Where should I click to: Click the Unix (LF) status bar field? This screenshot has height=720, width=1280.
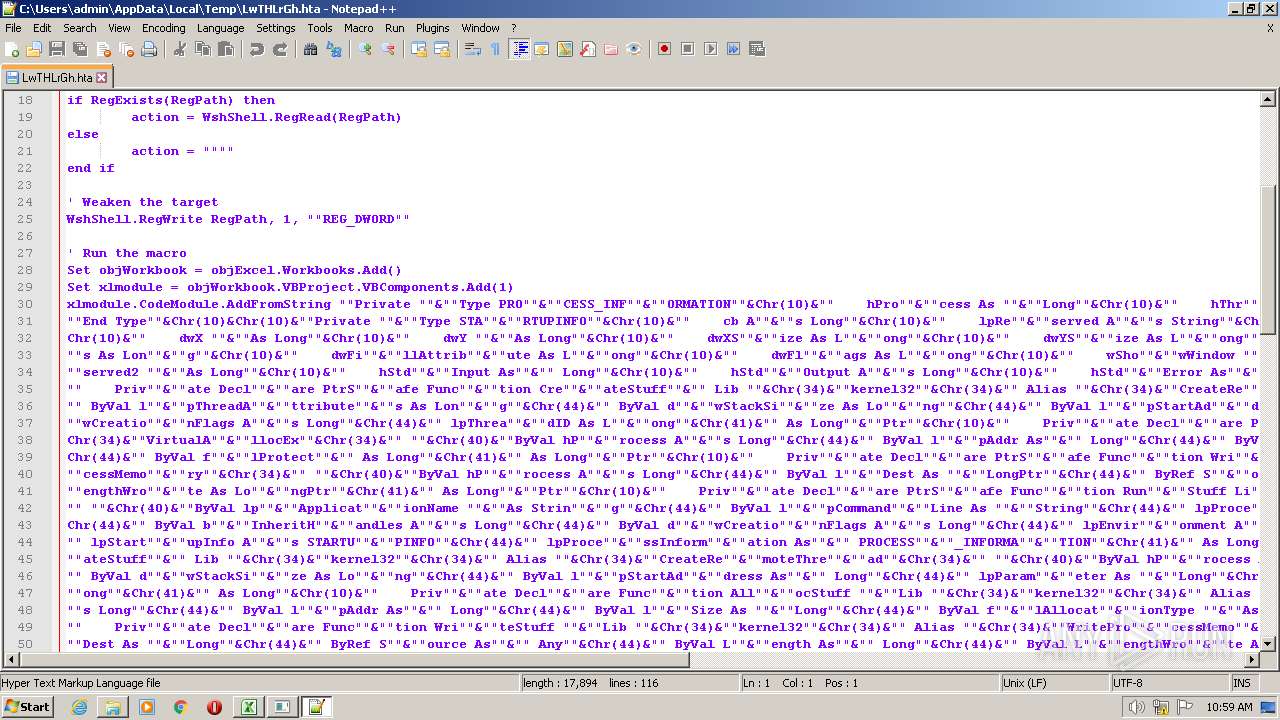pyautogui.click(x=1055, y=683)
